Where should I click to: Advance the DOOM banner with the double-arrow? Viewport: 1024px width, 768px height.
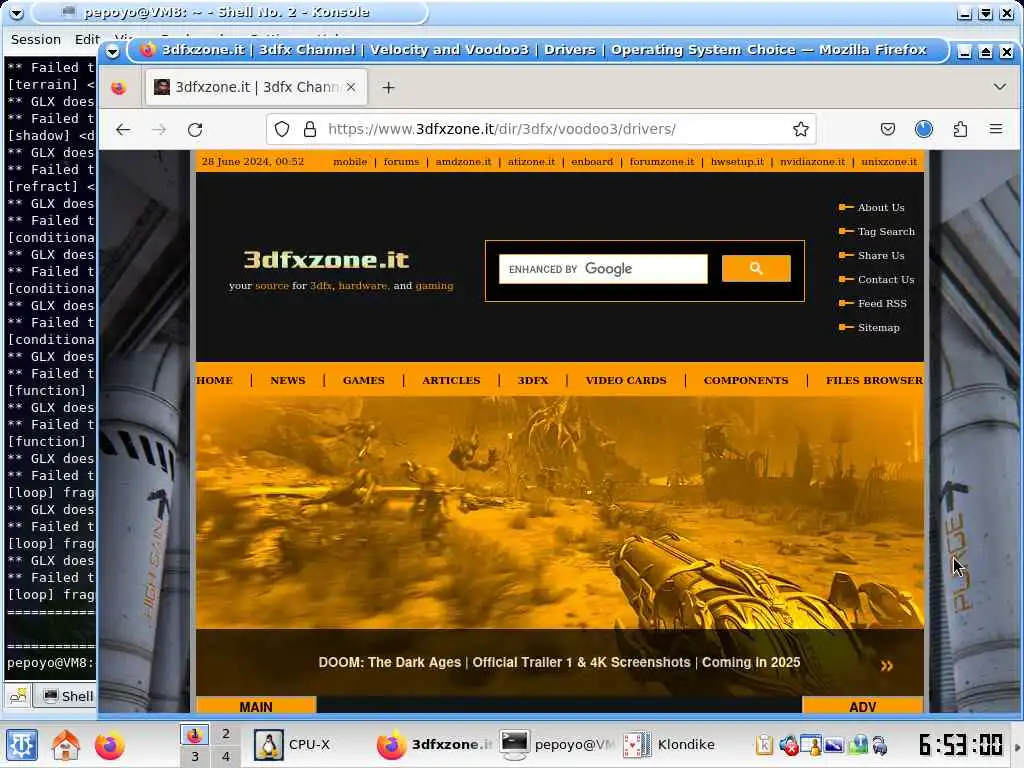(886, 666)
